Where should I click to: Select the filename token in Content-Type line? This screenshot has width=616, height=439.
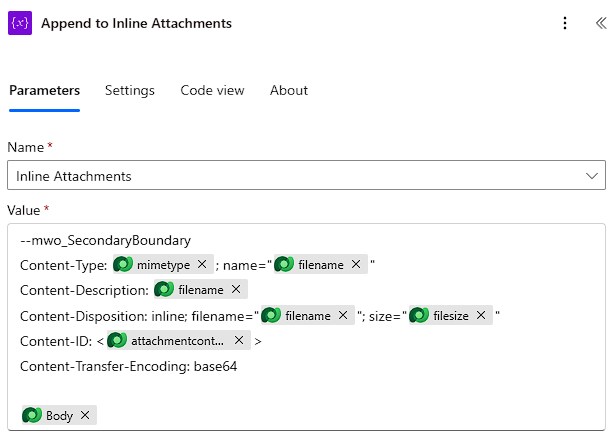click(x=321, y=265)
